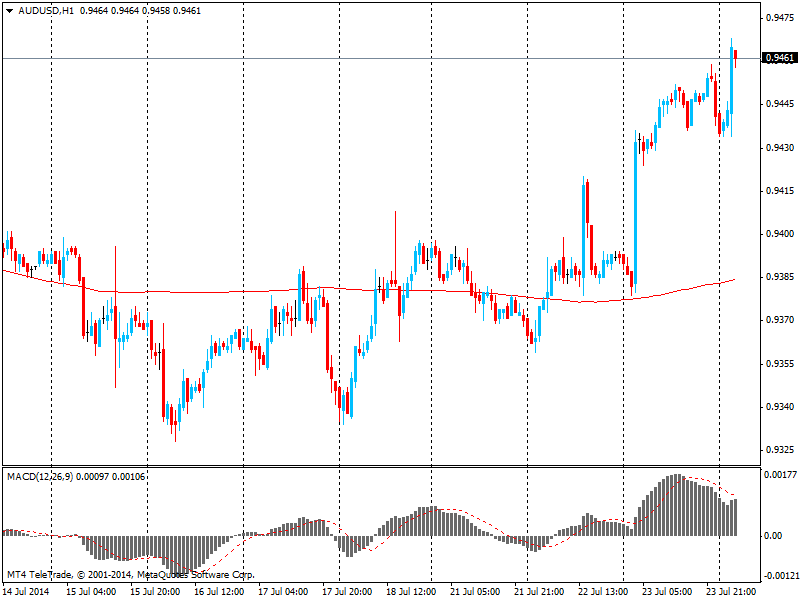800x600 pixels.
Task: Select the 14 Jul 2014 date label
Action: tap(26, 591)
